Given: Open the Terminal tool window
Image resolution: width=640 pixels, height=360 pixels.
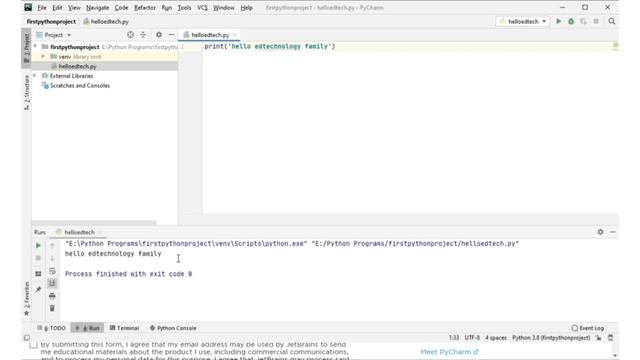Looking at the screenshot, I should coord(124,328).
